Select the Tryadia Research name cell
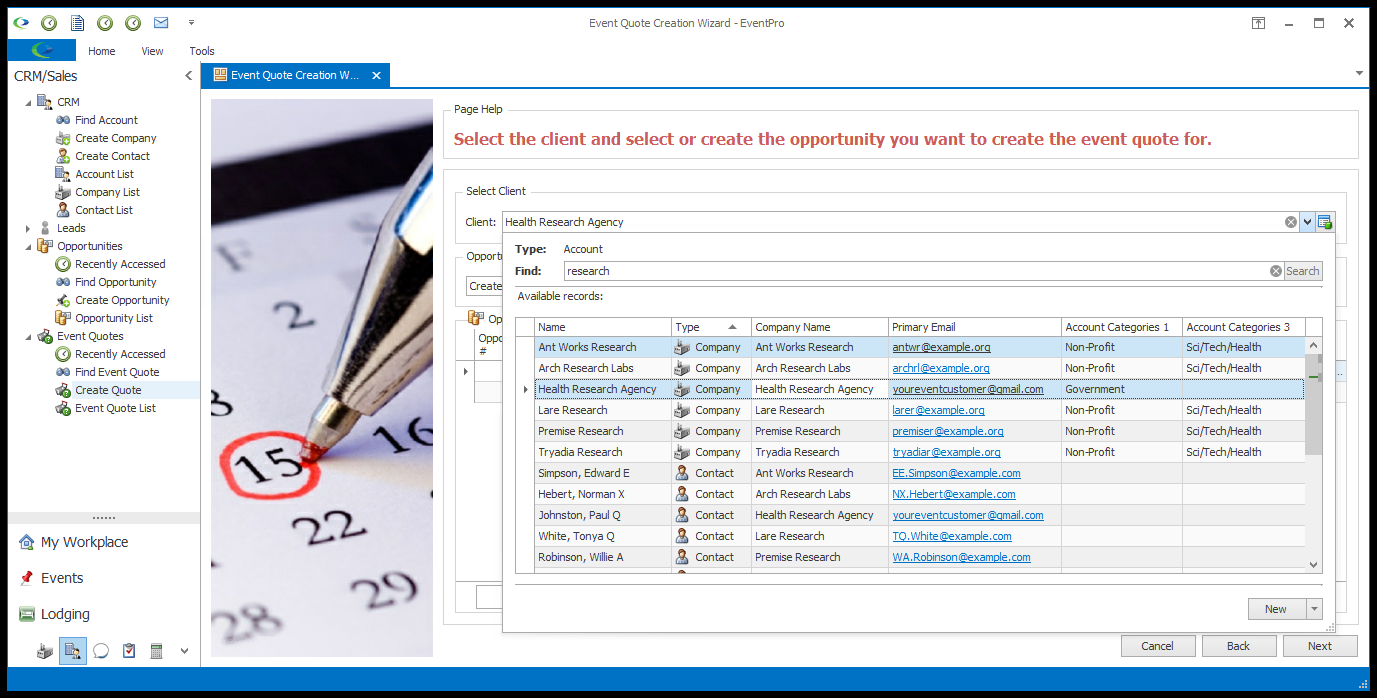This screenshot has width=1377, height=698. point(603,452)
